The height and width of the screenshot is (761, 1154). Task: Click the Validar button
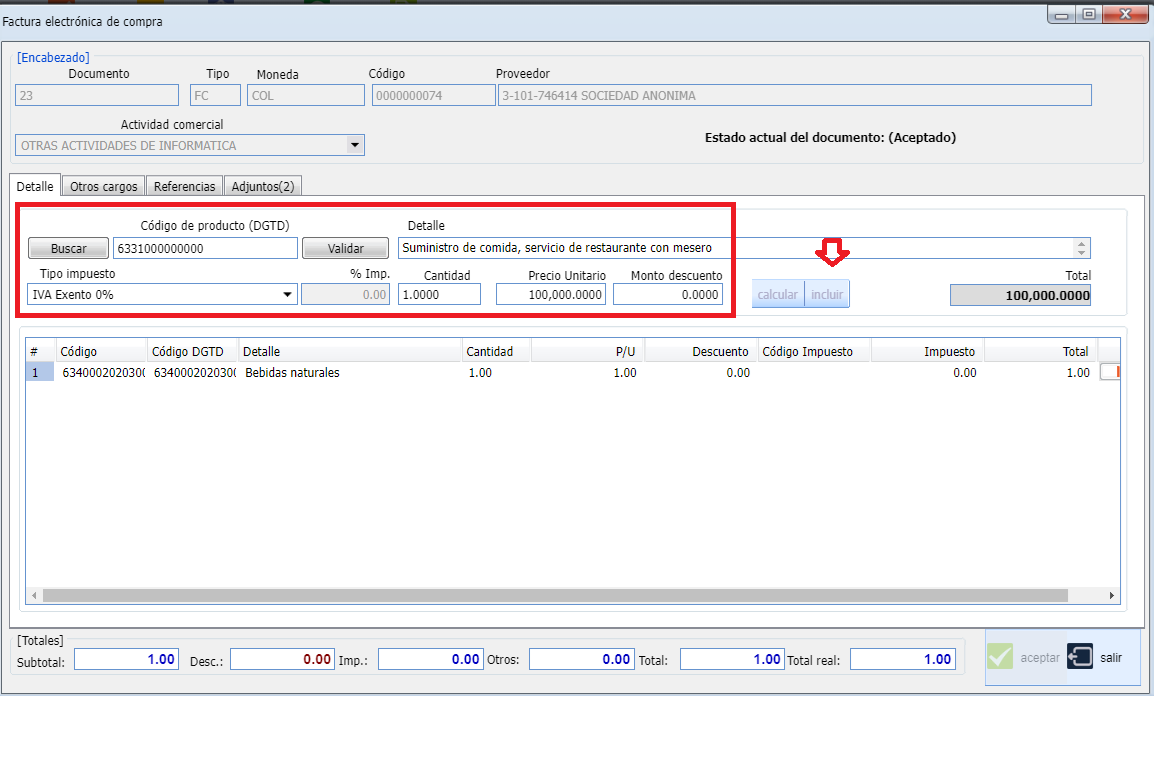coord(345,248)
